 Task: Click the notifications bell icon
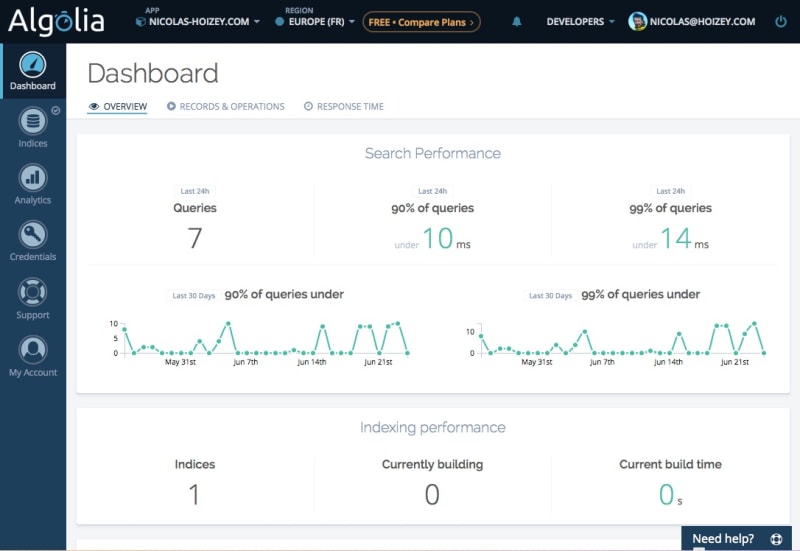(x=517, y=21)
